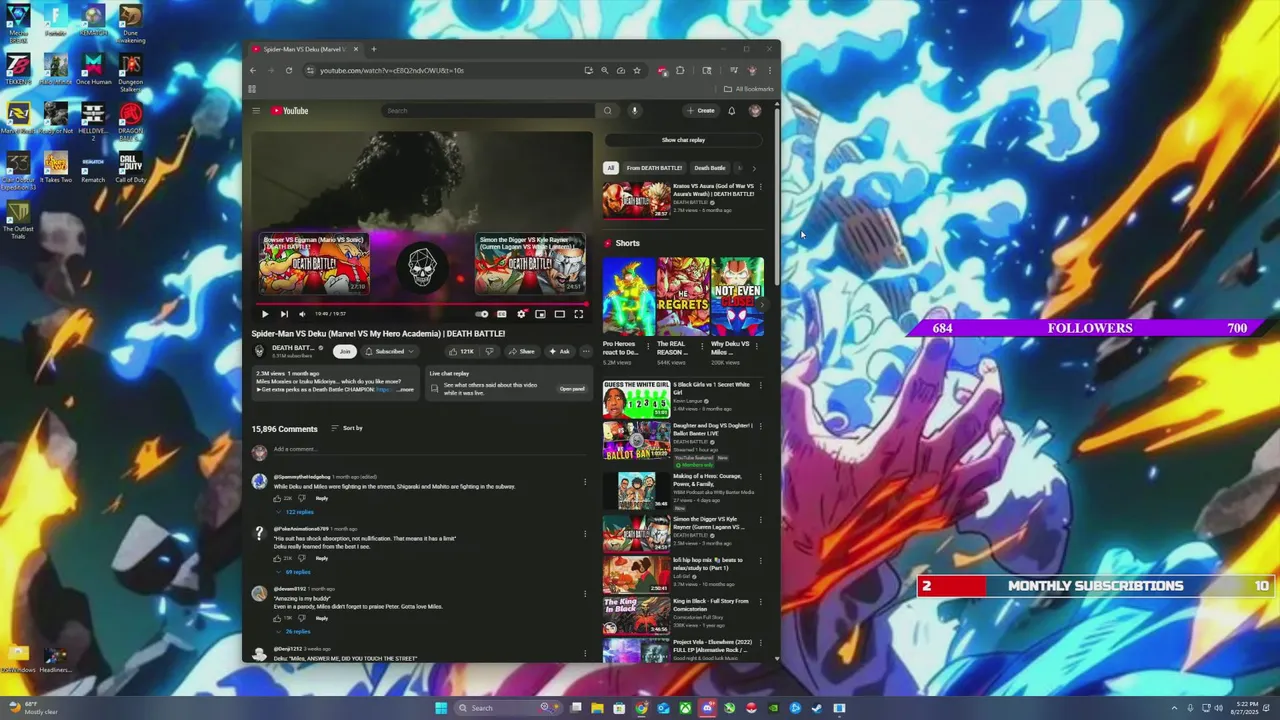The image size is (1280, 720).
Task: Open the YouTube account avatar menu
Action: tap(755, 111)
